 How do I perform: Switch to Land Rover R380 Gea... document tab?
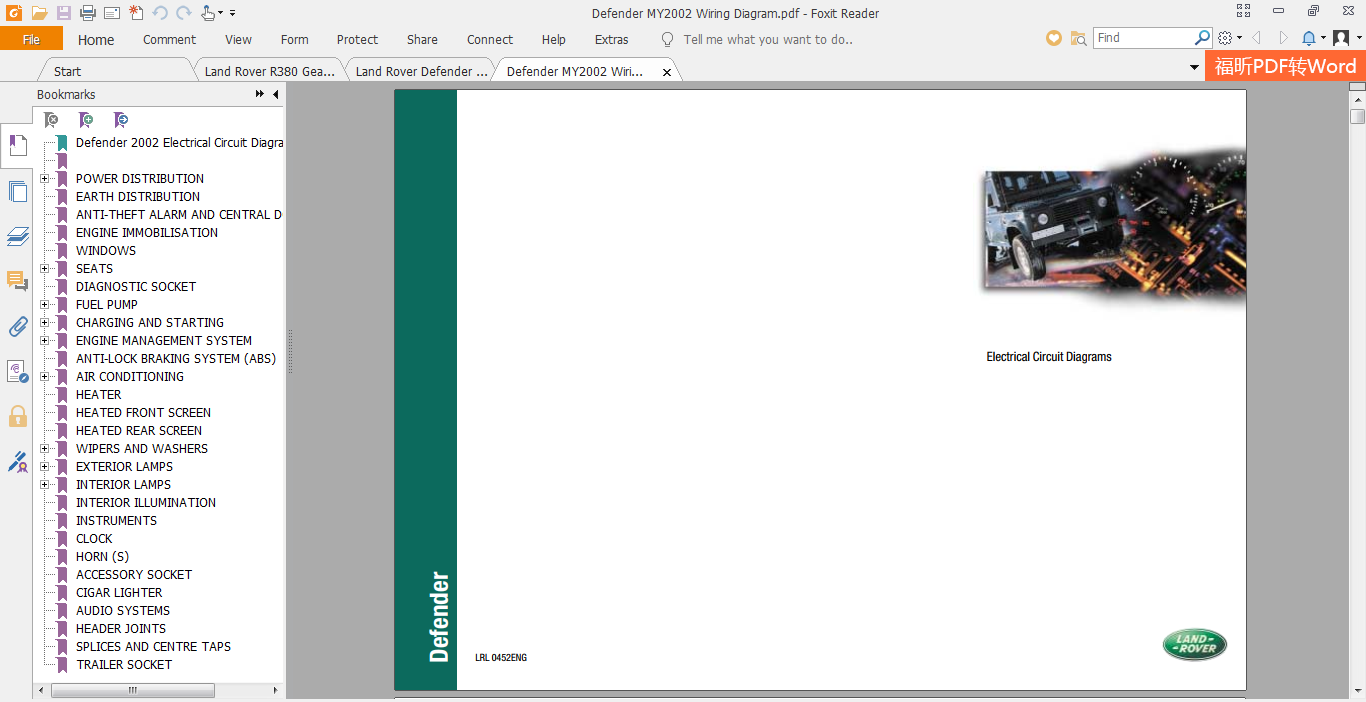(269, 71)
